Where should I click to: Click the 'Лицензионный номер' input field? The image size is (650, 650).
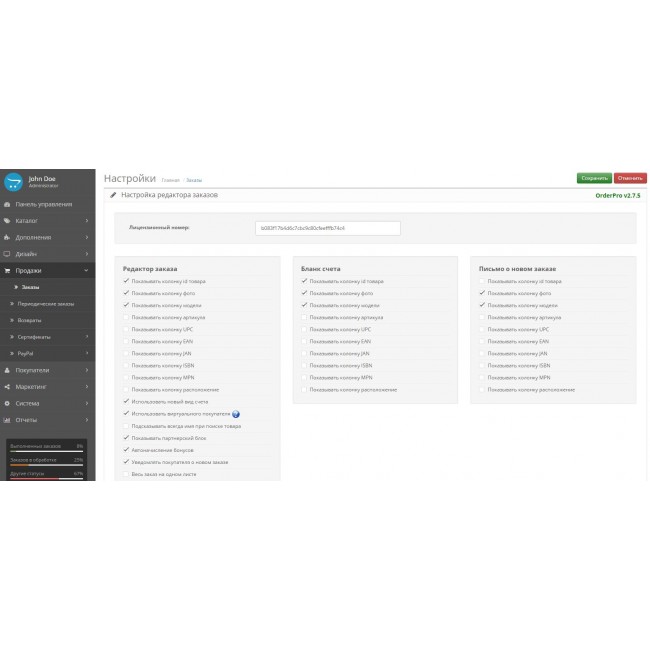(x=328, y=228)
